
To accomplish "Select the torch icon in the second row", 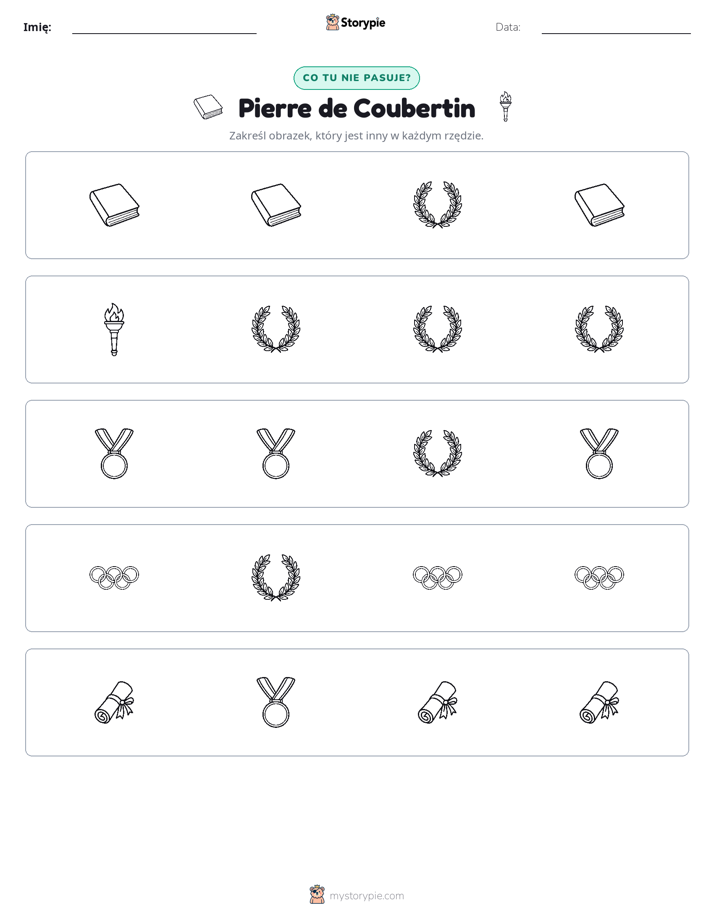I will click(x=114, y=329).
